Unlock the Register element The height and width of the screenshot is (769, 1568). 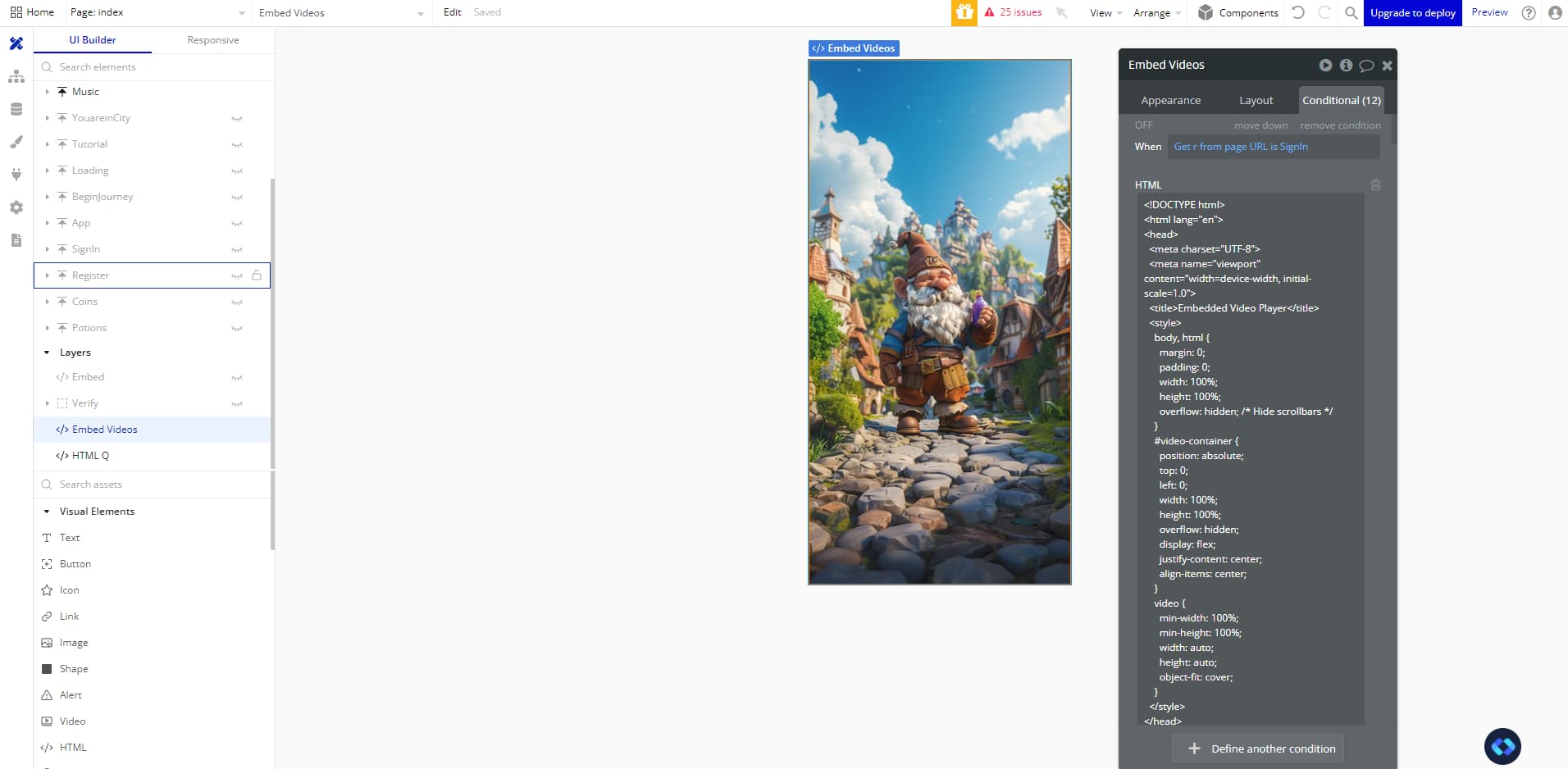(x=257, y=275)
